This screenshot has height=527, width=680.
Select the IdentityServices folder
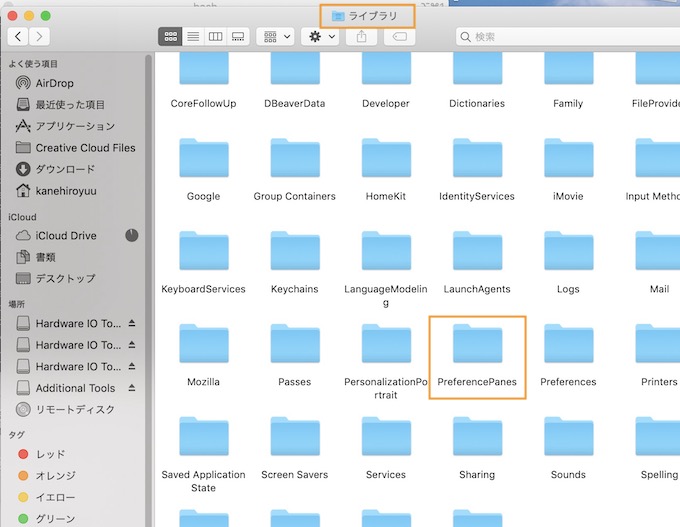click(477, 158)
